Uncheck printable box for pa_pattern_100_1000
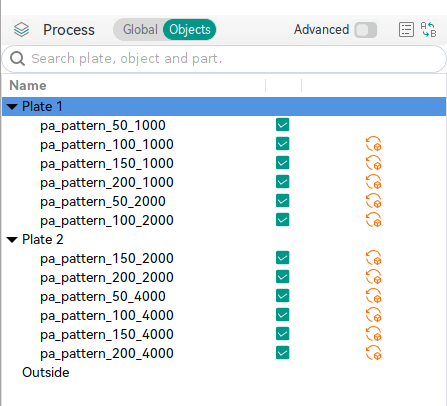Screen dimensions: 447x406 click(x=282, y=144)
